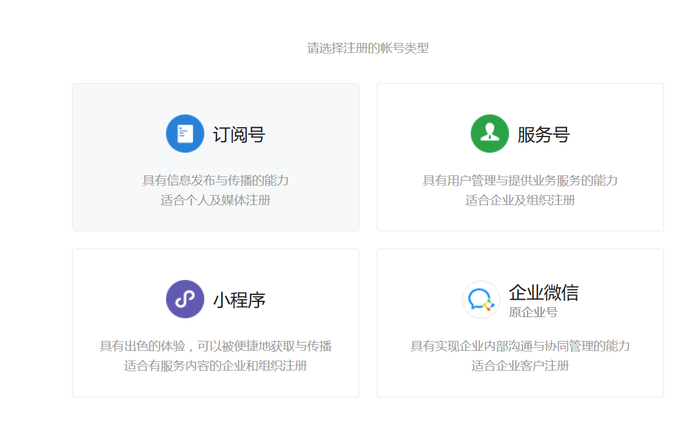700x435 pixels.
Task: Click the 请选择注册的帐号类型 heading
Action: (368, 48)
